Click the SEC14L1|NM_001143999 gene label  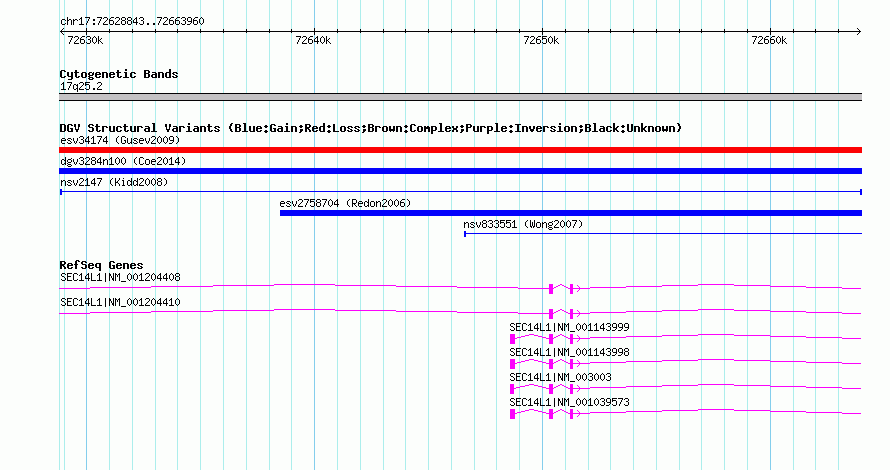pos(569,328)
